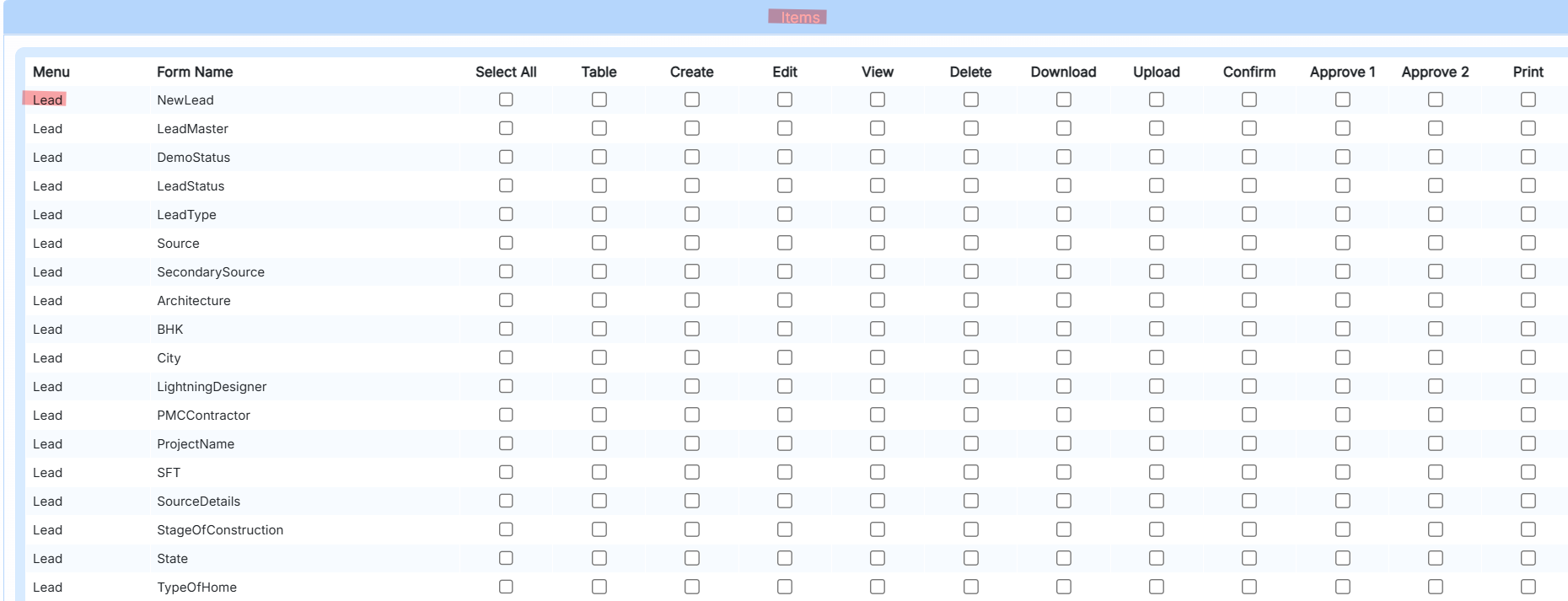Enable Select All for the NewLead form

(x=506, y=99)
